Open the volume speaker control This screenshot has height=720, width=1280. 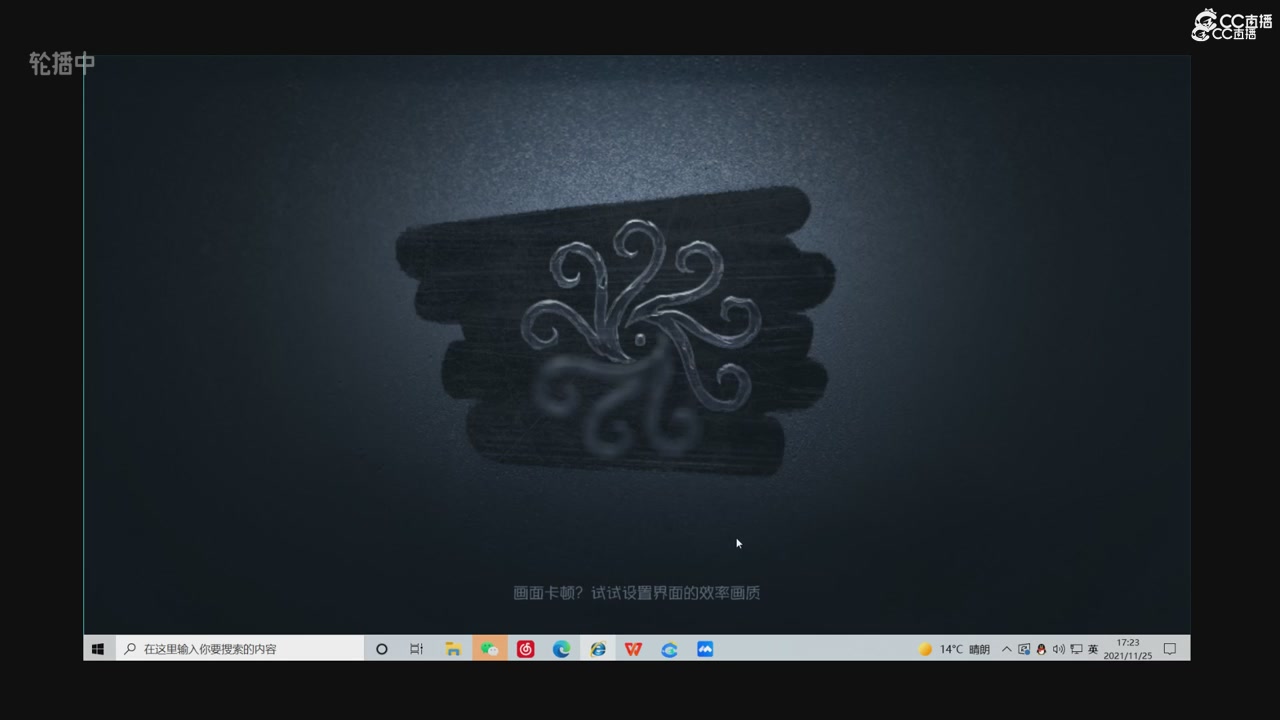[x=1059, y=649]
